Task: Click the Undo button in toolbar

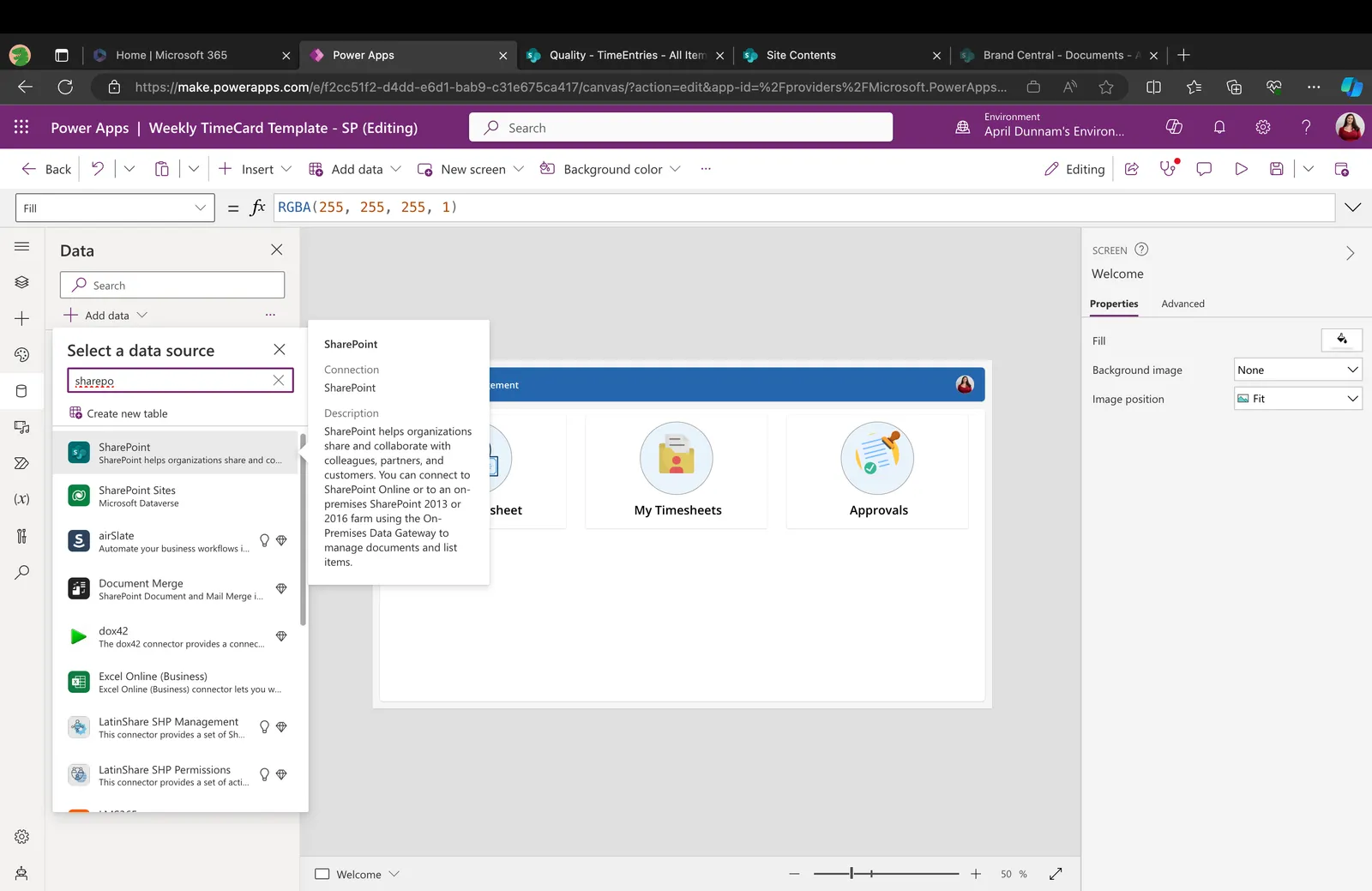Action: point(98,169)
